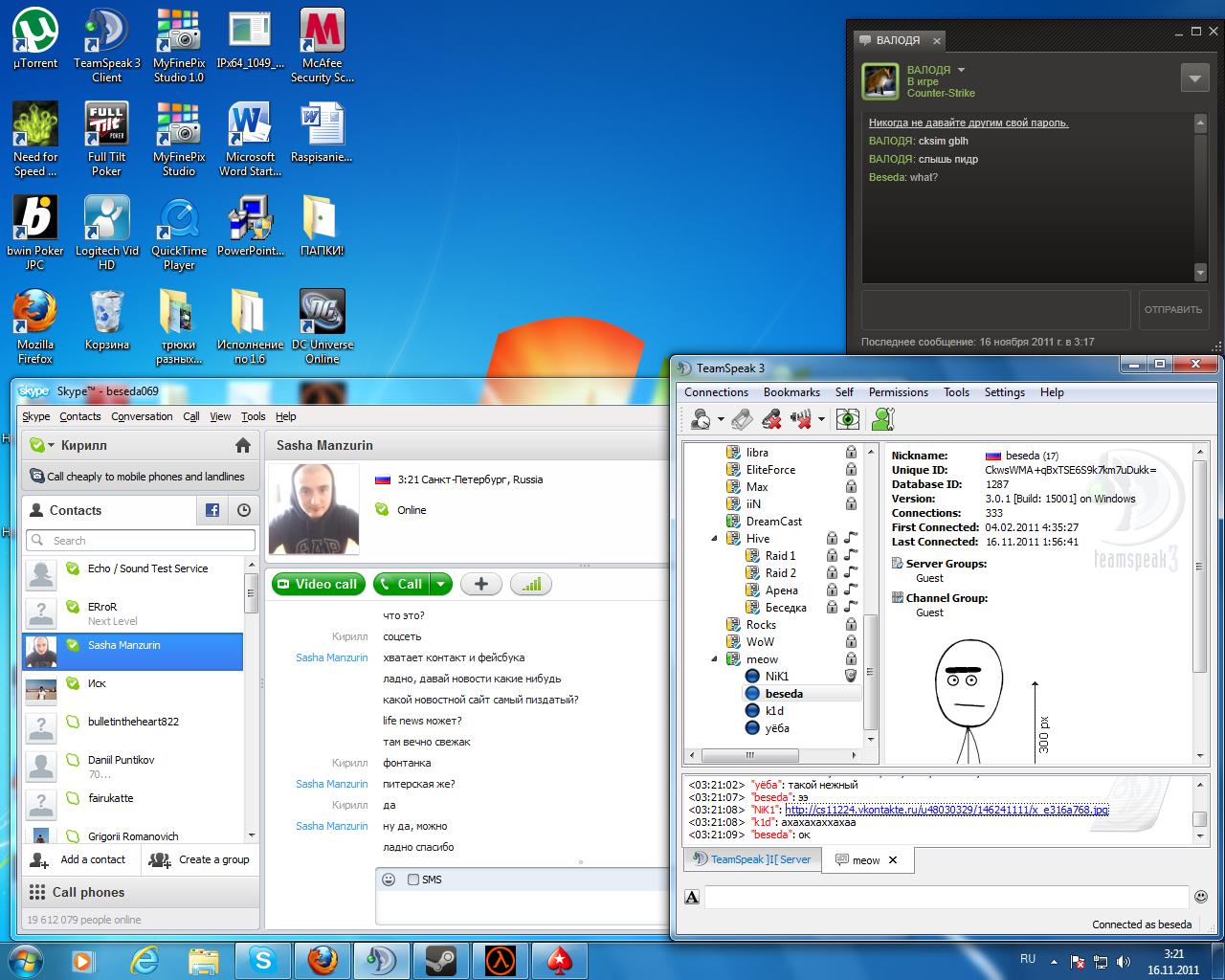
Task: Click Steam chat message input box
Action: tap(995, 309)
